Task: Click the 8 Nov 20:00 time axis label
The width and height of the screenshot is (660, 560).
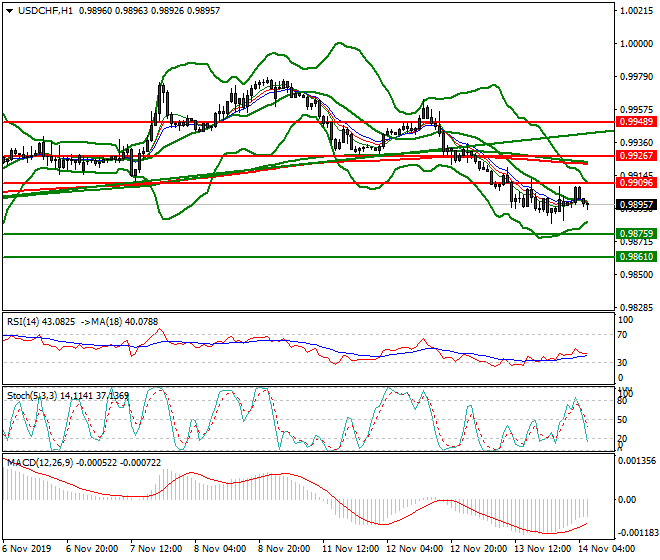Action: click(x=284, y=549)
